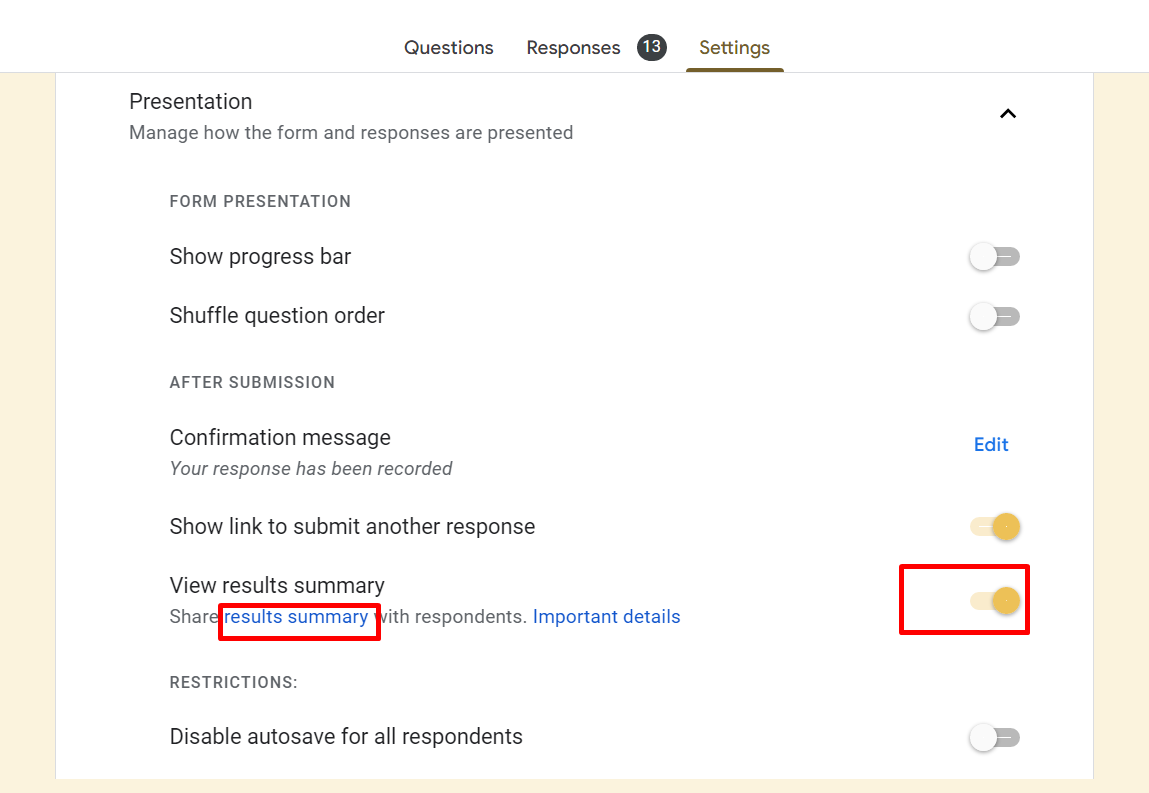
Task: Turn on Shuffle question order
Action: [994, 316]
